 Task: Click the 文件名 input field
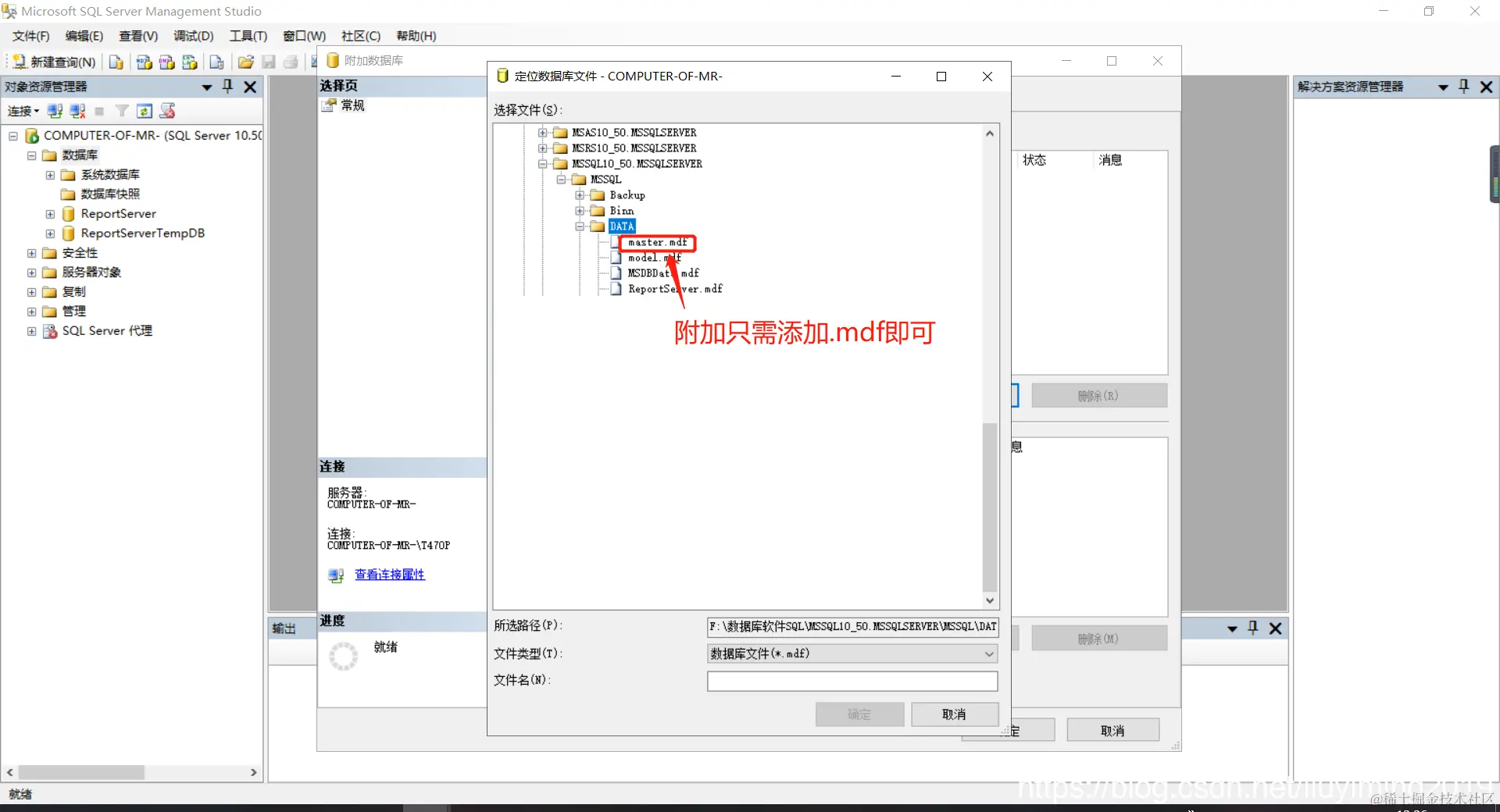(x=851, y=681)
